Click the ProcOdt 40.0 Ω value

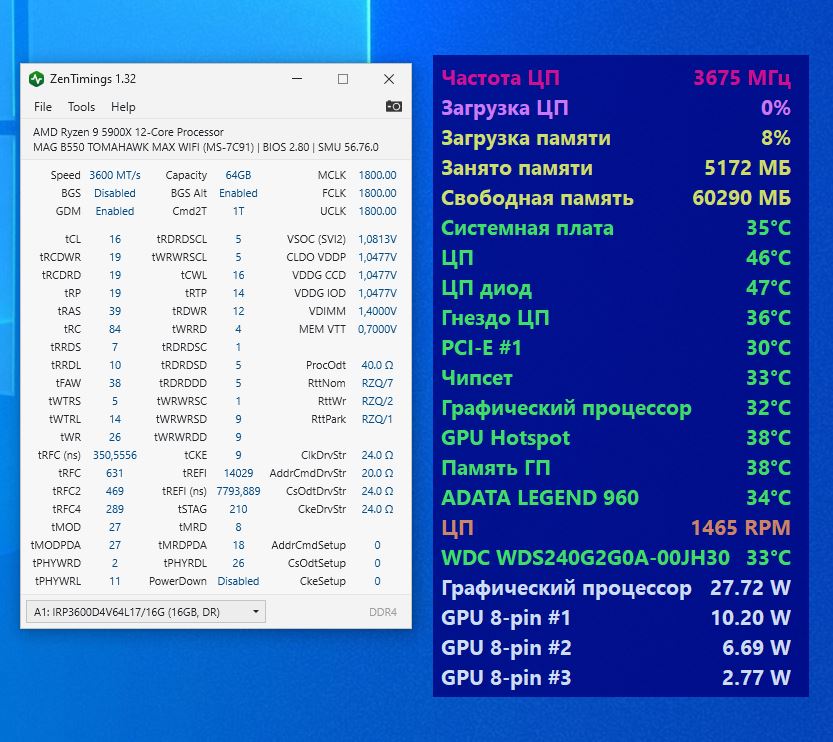pos(377,365)
